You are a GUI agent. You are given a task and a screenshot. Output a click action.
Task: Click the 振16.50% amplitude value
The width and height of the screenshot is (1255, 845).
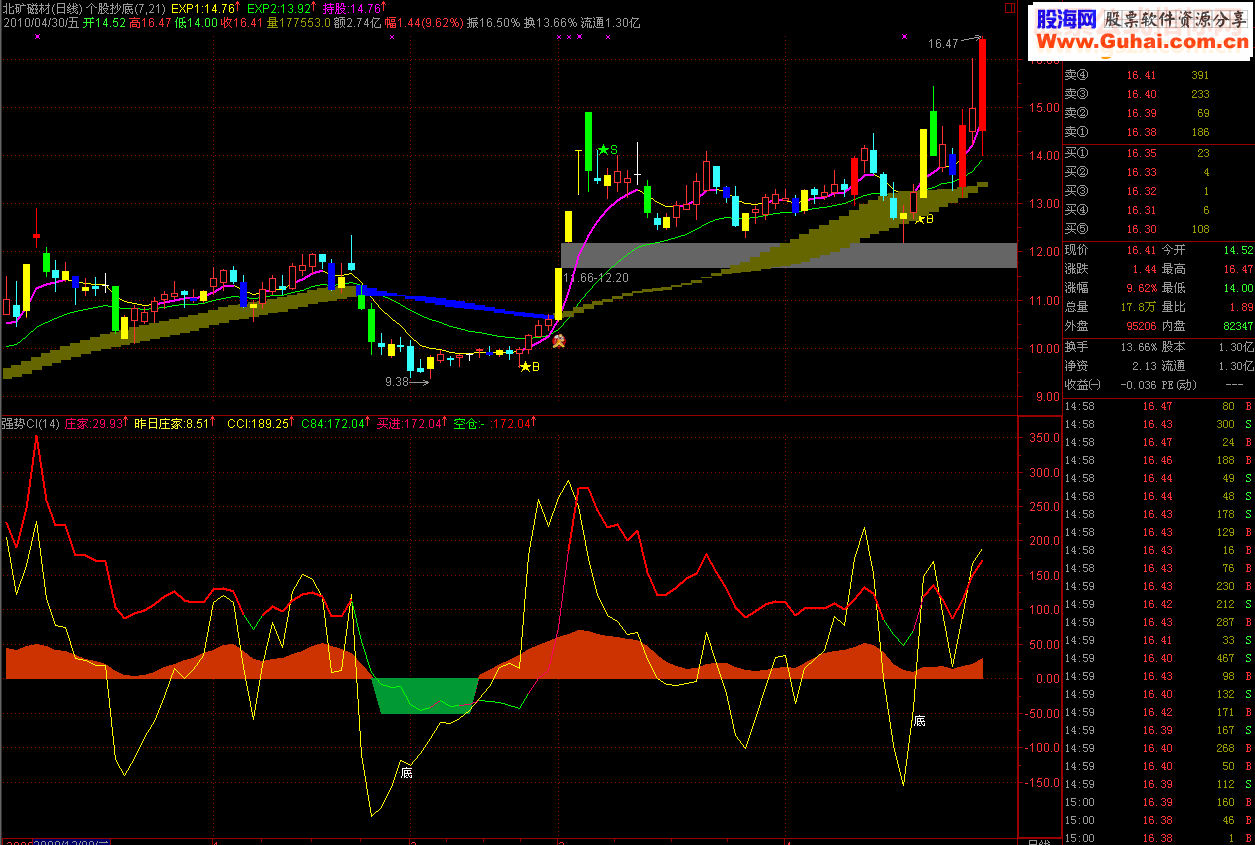point(491,22)
